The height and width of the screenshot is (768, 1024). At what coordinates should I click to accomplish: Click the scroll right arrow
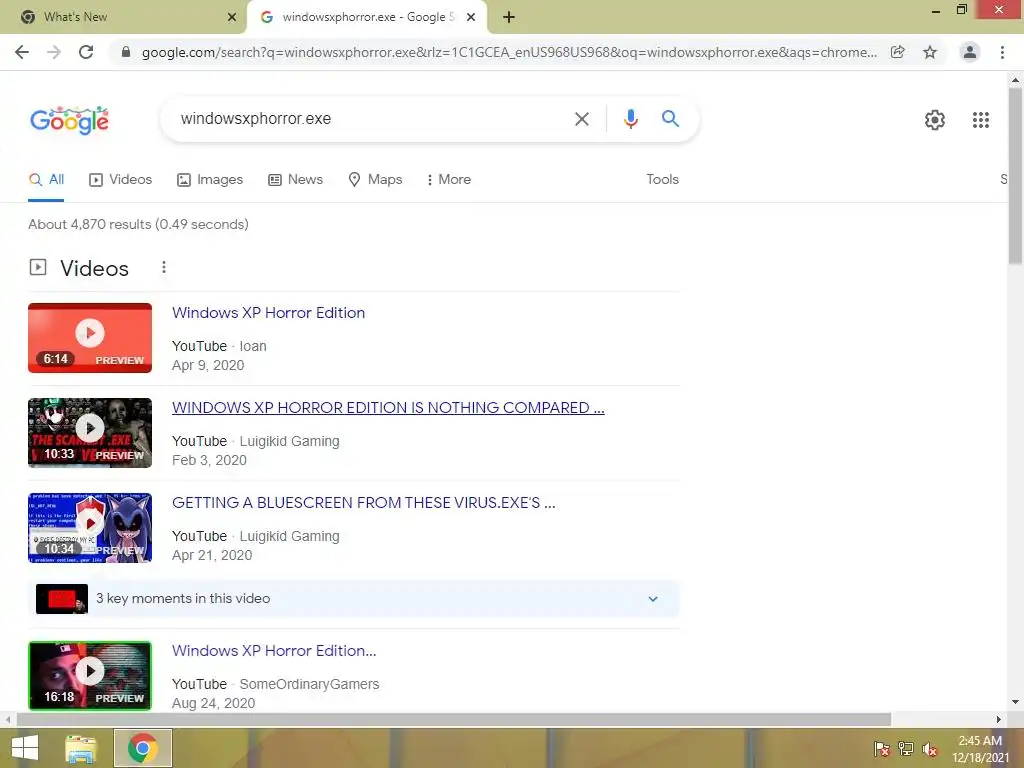pos(999,720)
